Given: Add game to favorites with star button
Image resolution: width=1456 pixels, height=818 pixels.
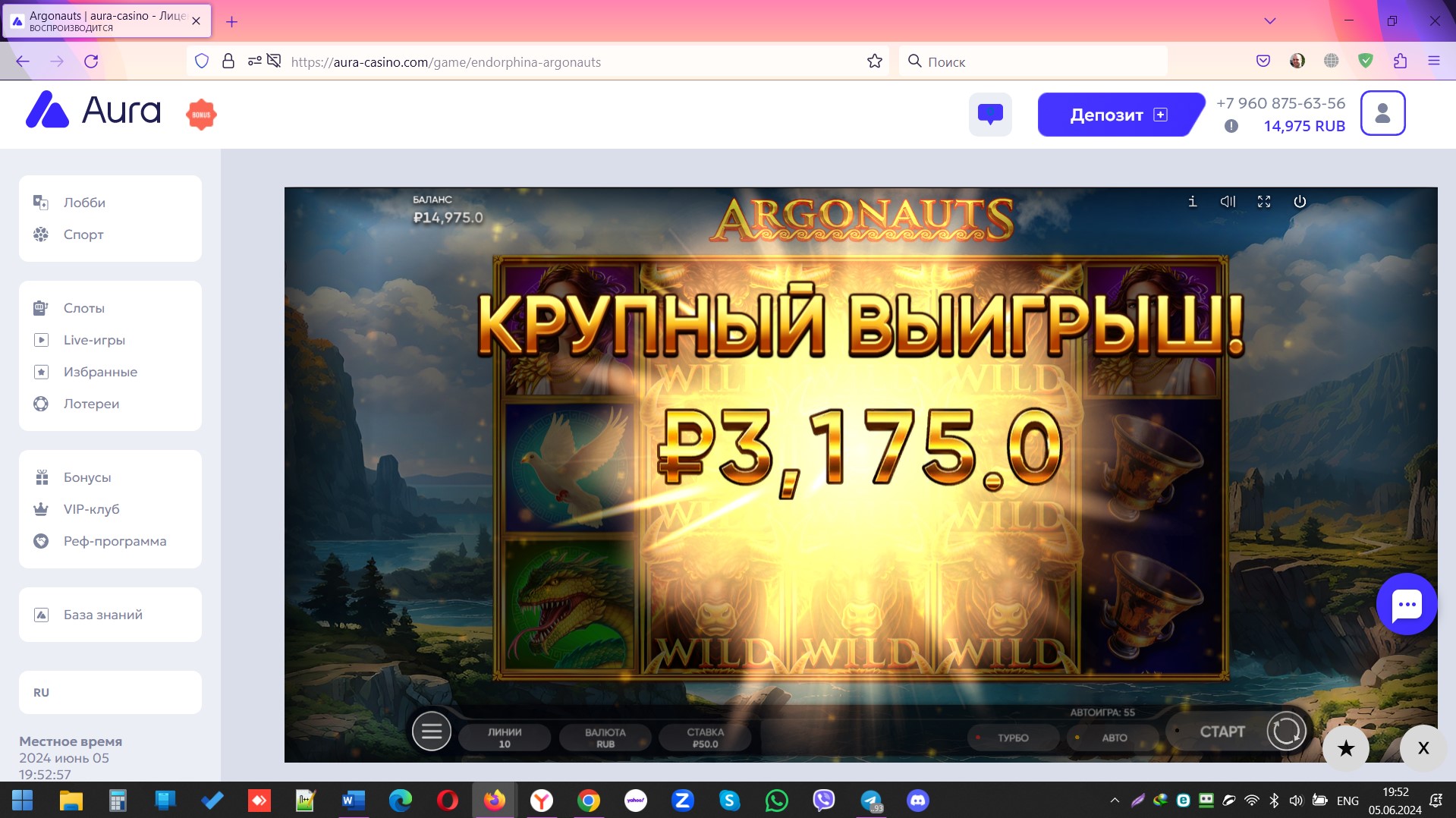Looking at the screenshot, I should click(x=1346, y=749).
